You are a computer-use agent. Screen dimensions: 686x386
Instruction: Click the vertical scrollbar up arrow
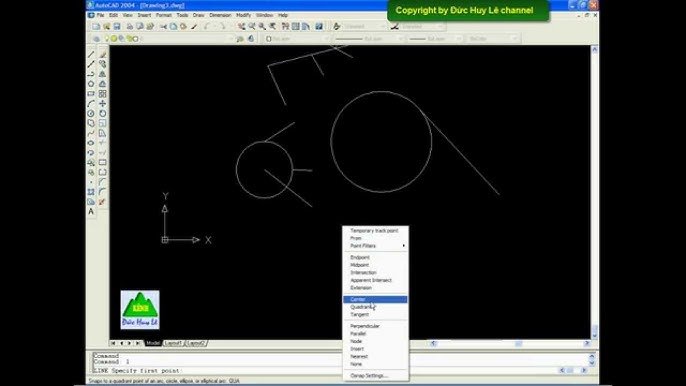pyautogui.click(x=594, y=50)
